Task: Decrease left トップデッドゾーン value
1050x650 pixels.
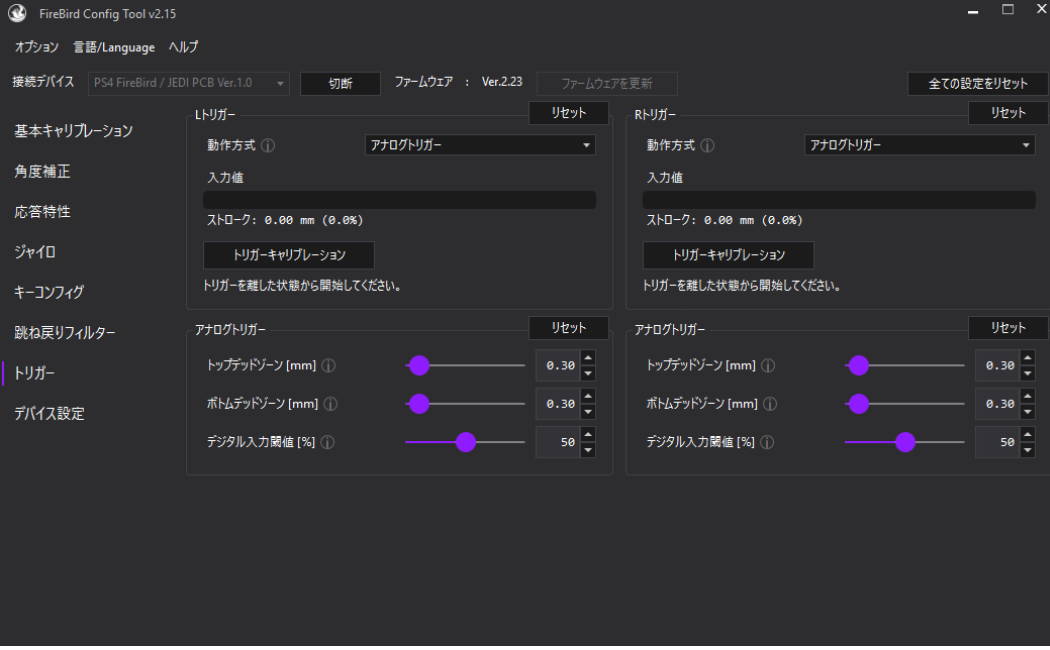Action: tap(588, 374)
